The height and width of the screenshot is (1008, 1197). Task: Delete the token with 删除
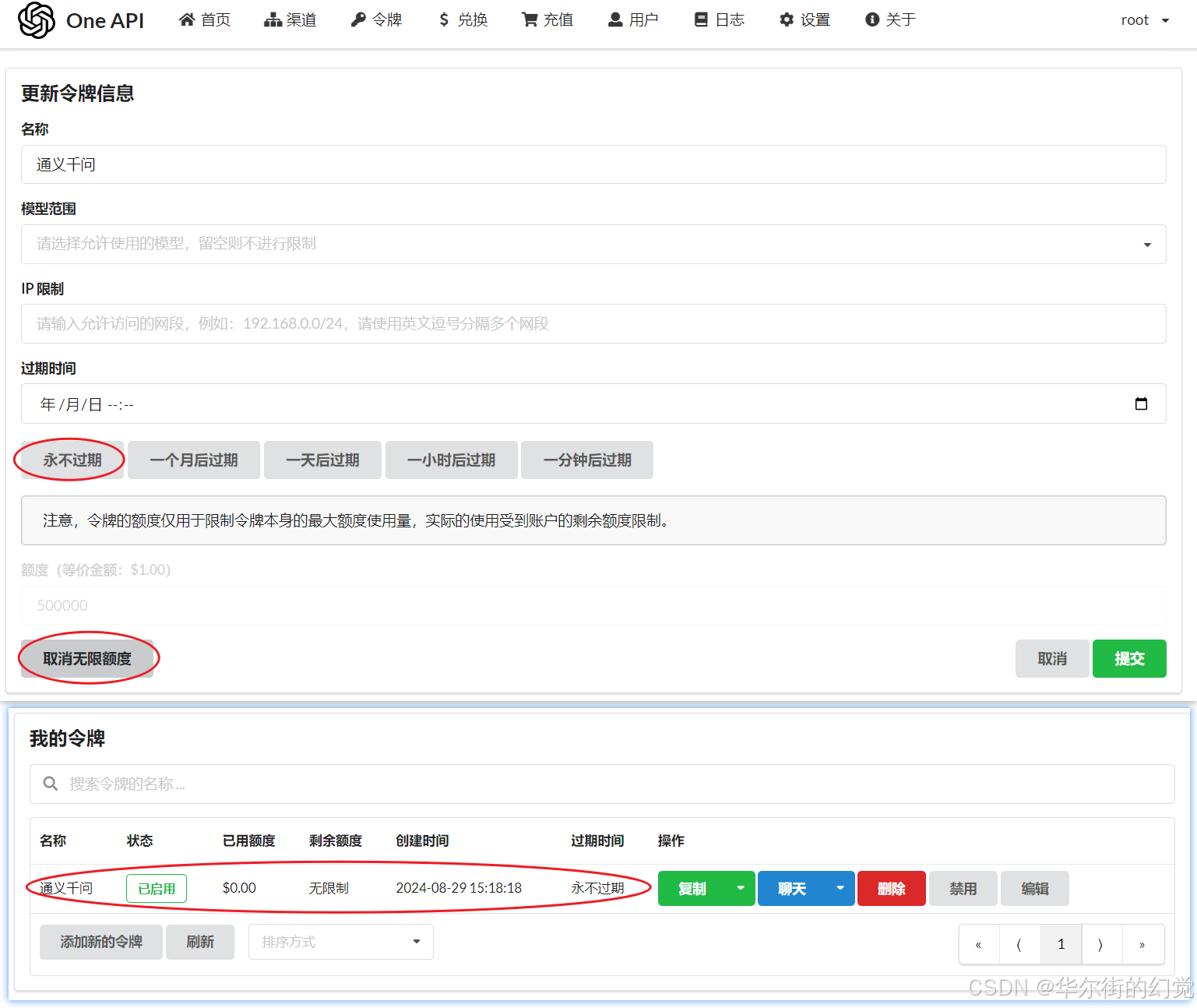tap(892, 889)
